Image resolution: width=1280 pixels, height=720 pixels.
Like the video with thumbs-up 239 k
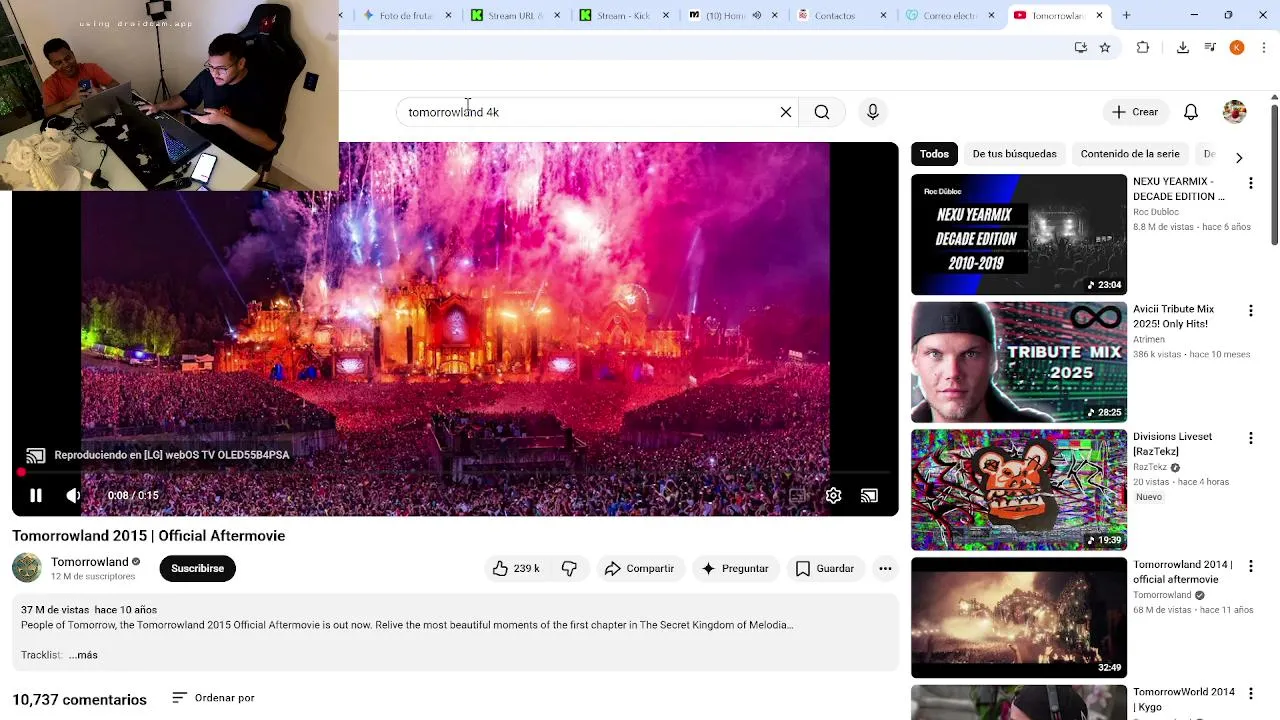point(516,568)
